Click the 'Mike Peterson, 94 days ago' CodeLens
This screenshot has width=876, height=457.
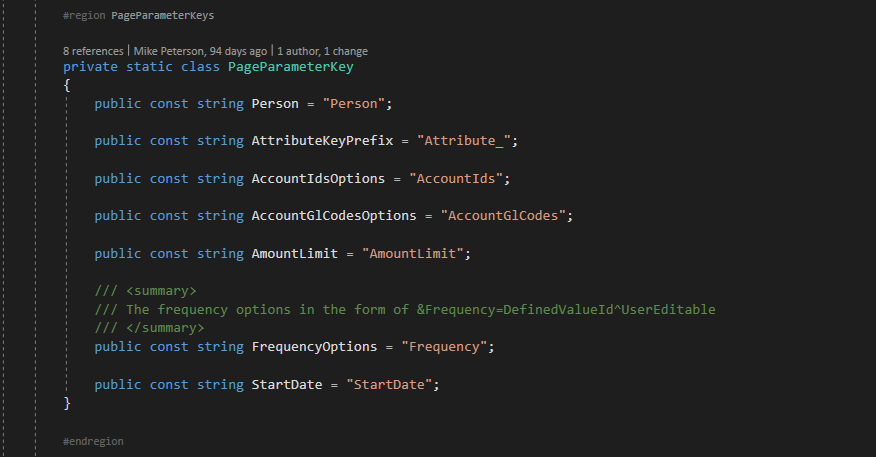click(200, 51)
